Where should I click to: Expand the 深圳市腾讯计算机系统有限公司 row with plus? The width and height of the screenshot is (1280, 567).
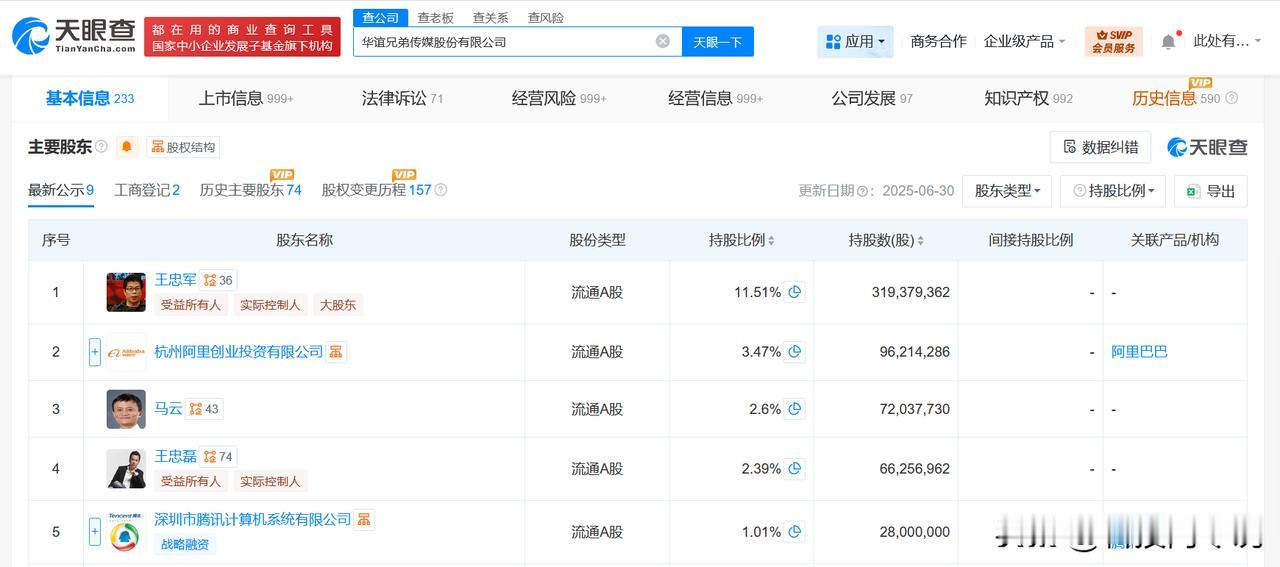[95, 532]
